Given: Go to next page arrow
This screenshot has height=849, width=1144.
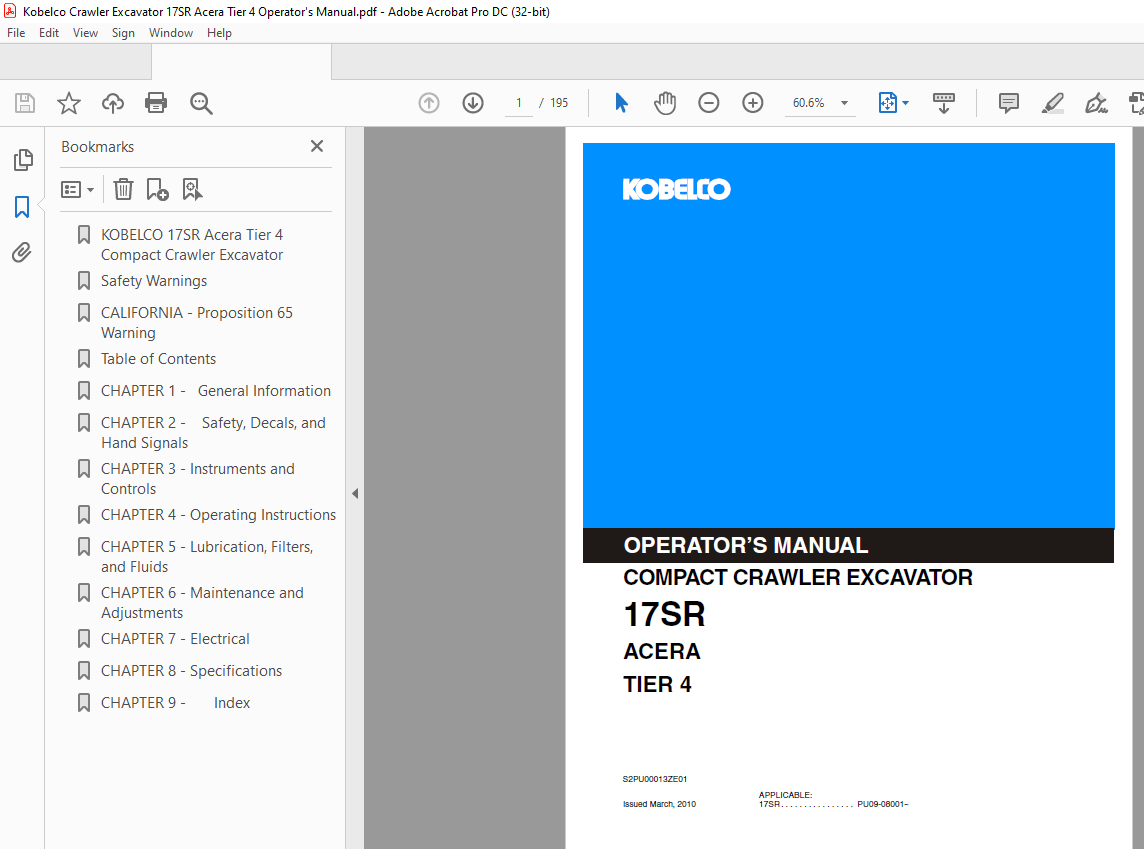Looking at the screenshot, I should coord(473,103).
